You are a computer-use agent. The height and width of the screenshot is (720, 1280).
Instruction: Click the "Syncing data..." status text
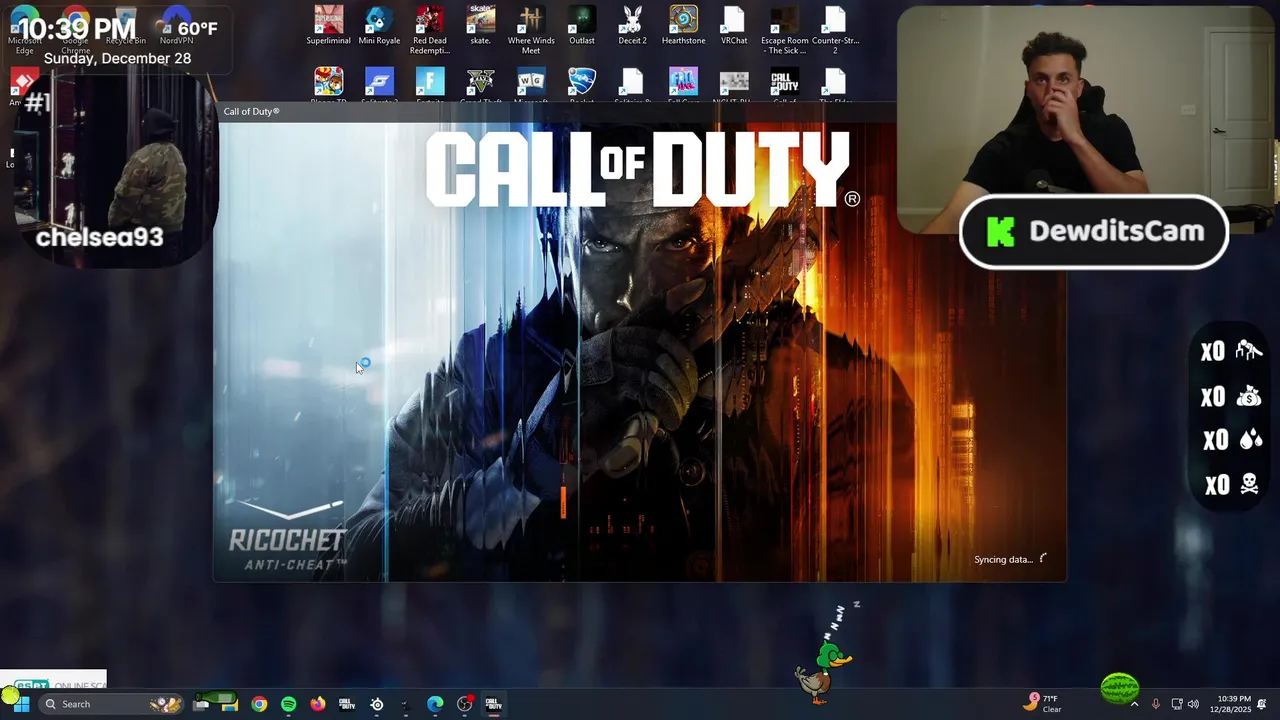click(1003, 559)
